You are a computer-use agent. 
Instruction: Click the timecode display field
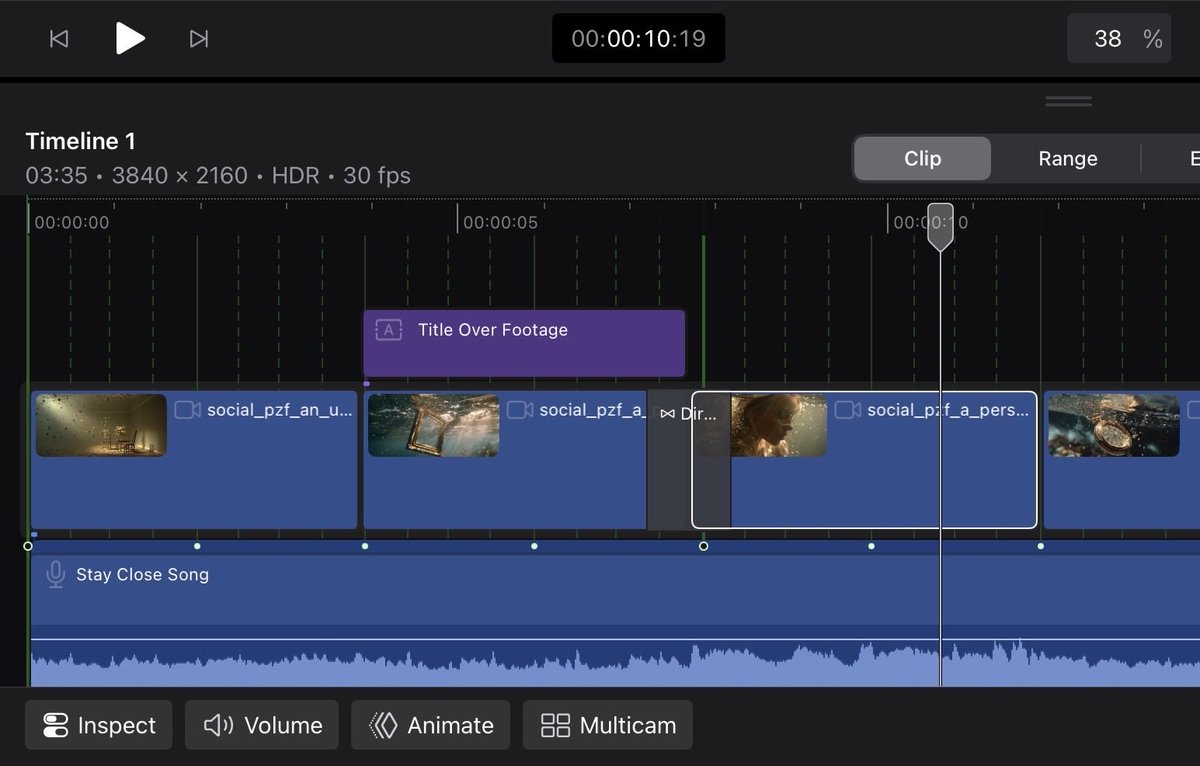pos(638,38)
